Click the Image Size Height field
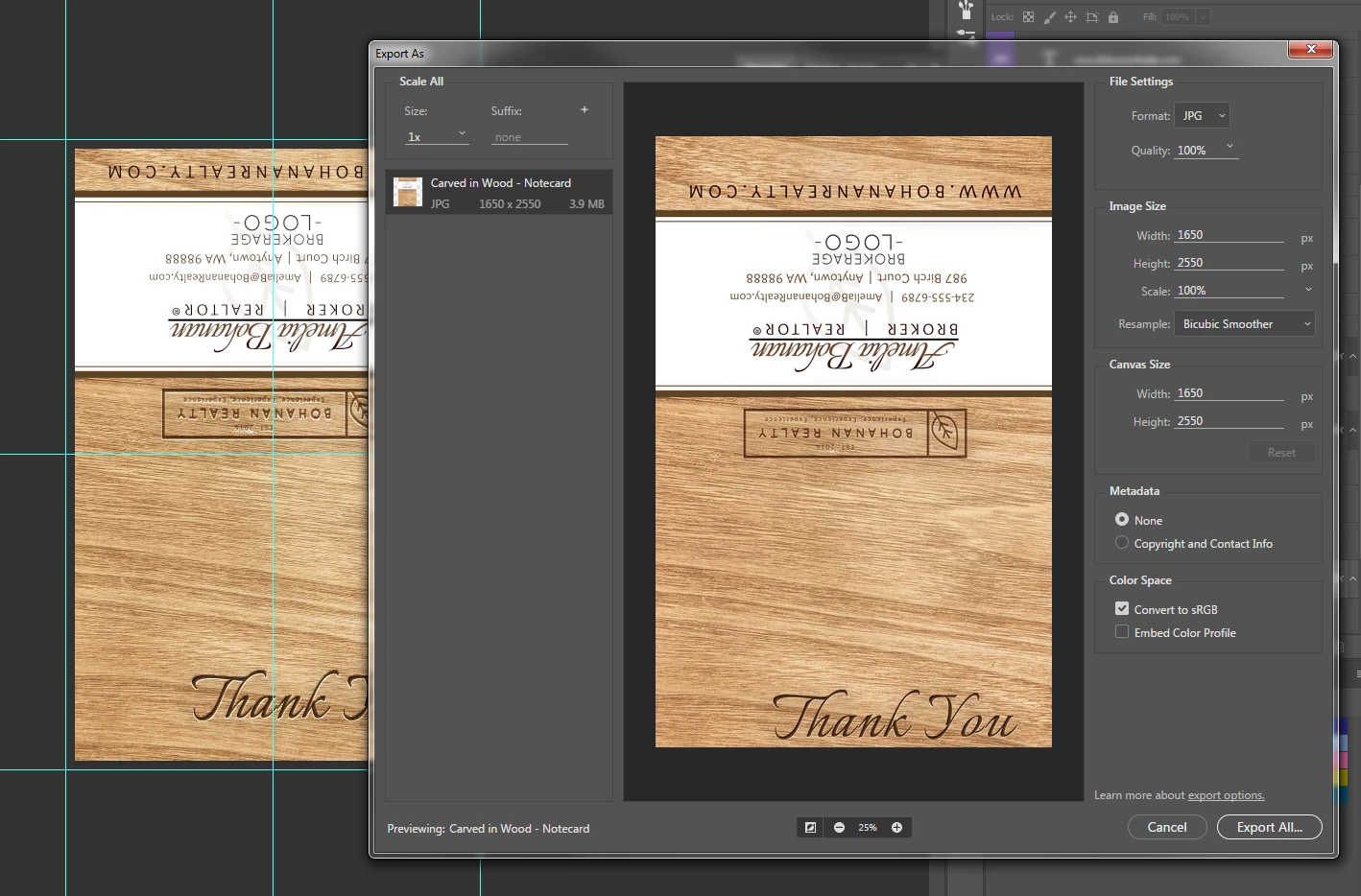The width and height of the screenshot is (1361, 896). coord(1229,263)
